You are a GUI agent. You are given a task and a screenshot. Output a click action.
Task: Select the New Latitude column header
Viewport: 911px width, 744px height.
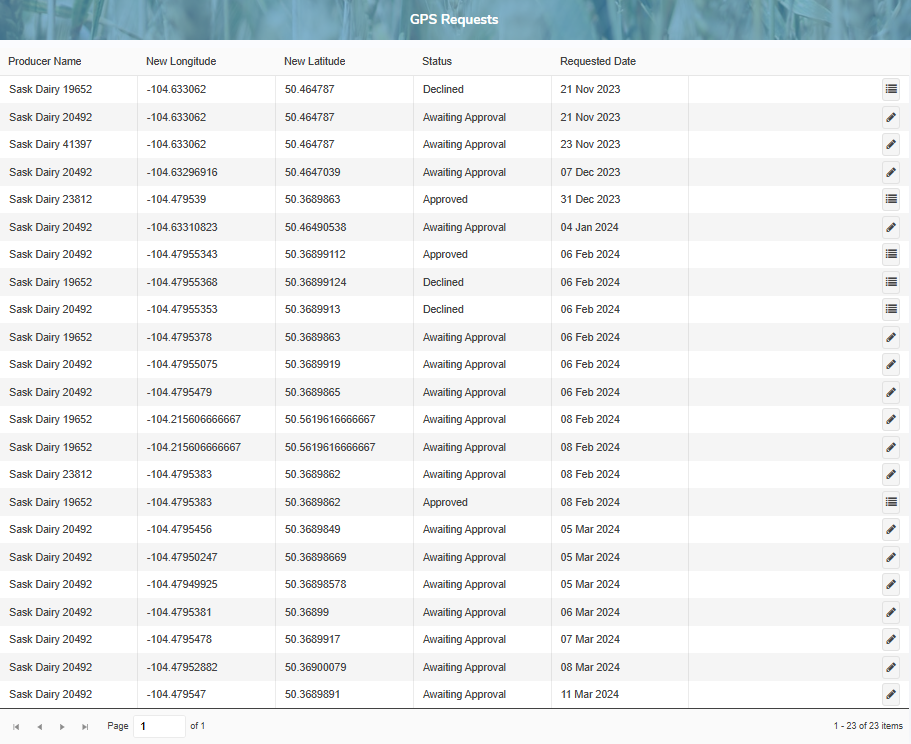(x=315, y=61)
